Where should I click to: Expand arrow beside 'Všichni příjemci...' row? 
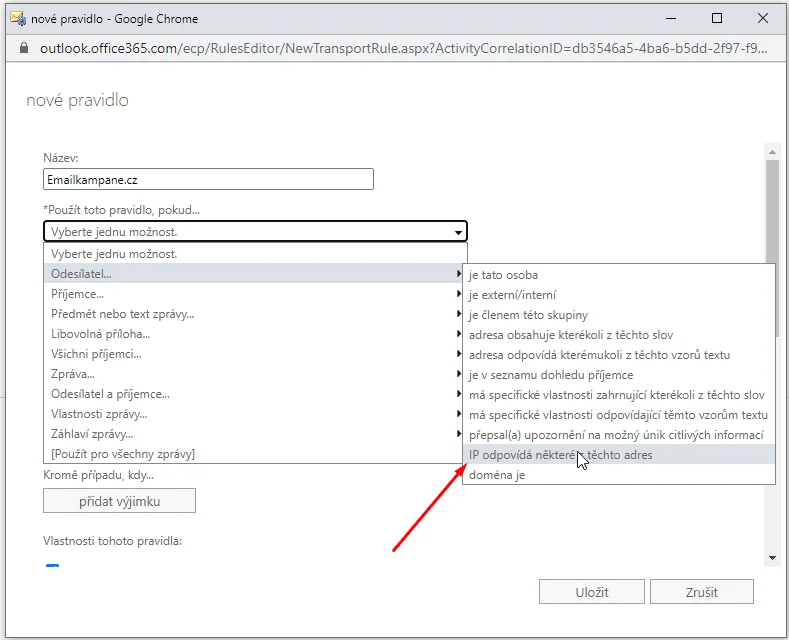tap(458, 354)
